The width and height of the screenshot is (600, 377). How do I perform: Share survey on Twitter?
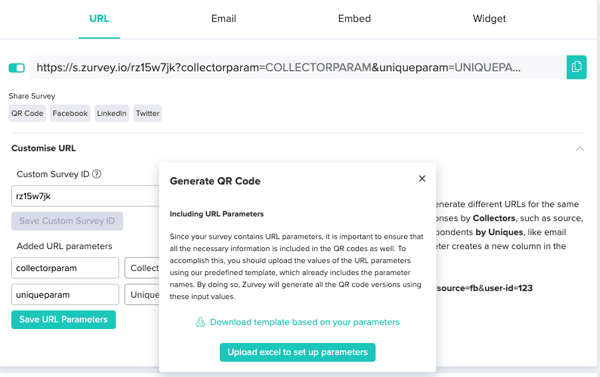click(147, 113)
